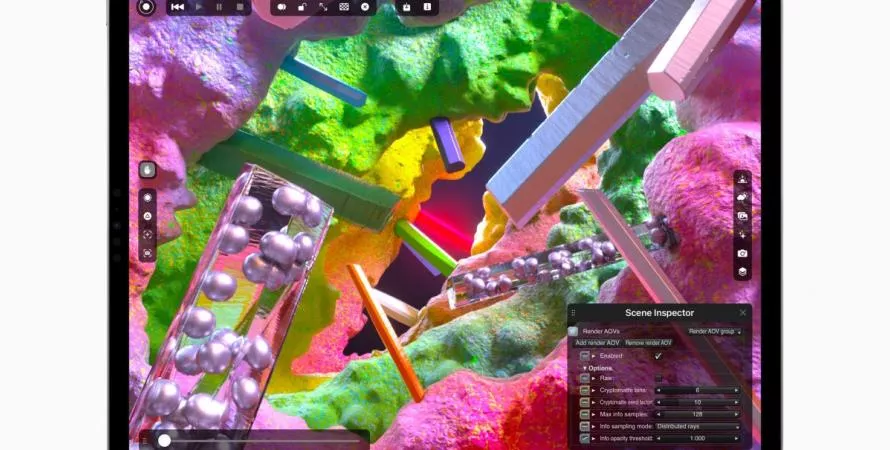Increase Max info samples with right arrow
The height and width of the screenshot is (450, 890).
pos(737,414)
